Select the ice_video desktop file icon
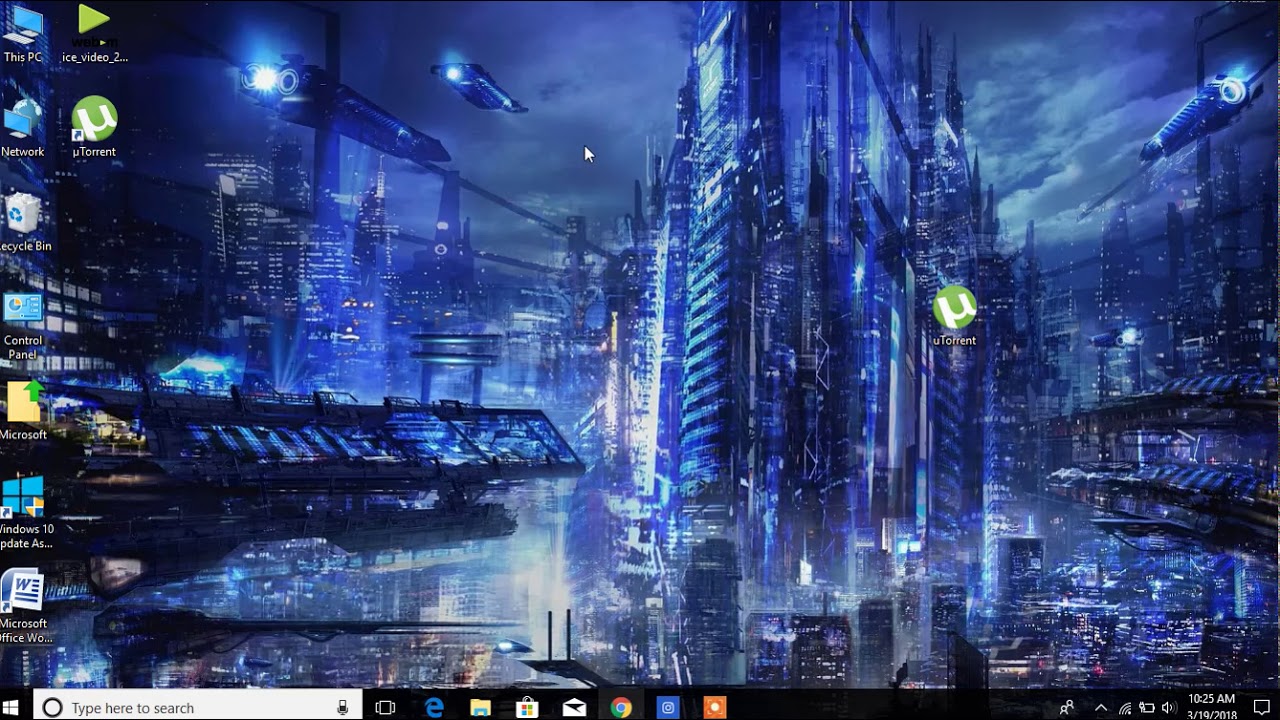Image resolution: width=1280 pixels, height=720 pixels. 94,34
